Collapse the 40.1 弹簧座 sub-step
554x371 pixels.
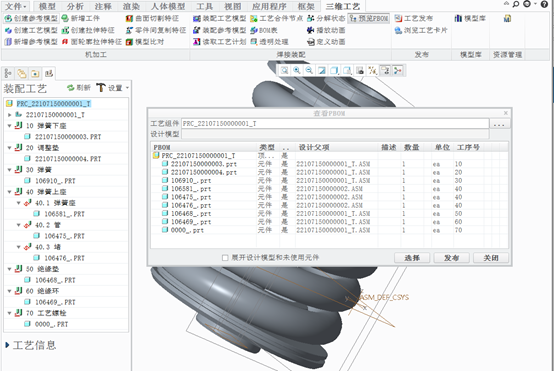click(19, 203)
